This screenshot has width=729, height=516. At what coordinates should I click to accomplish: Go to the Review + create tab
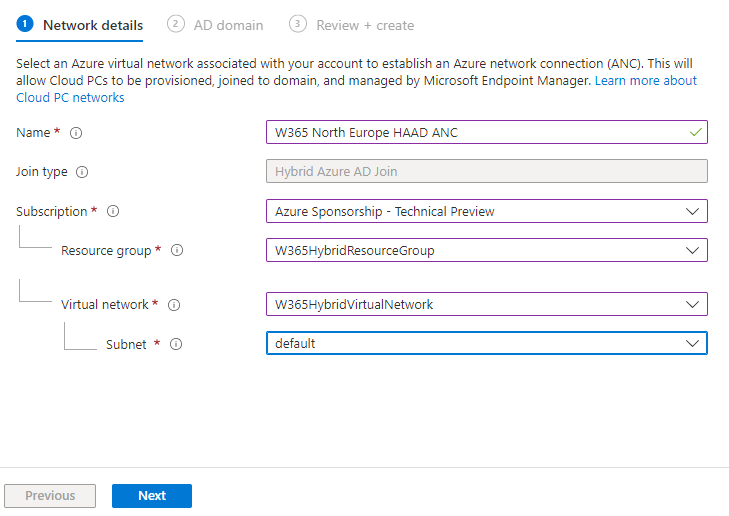point(351,25)
